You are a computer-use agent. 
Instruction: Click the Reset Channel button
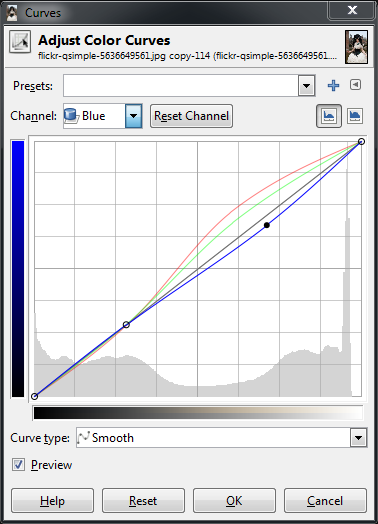tap(192, 116)
